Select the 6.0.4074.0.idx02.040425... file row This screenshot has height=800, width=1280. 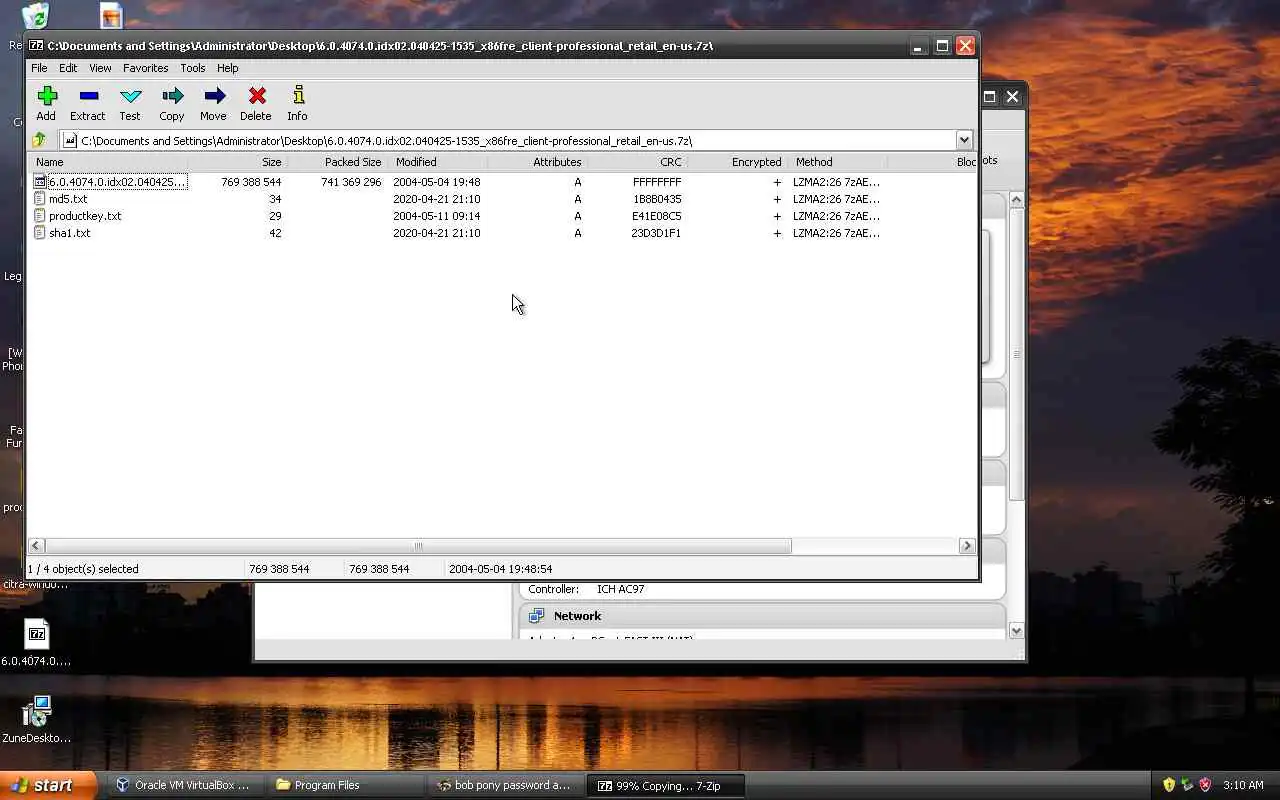[x=502, y=182]
